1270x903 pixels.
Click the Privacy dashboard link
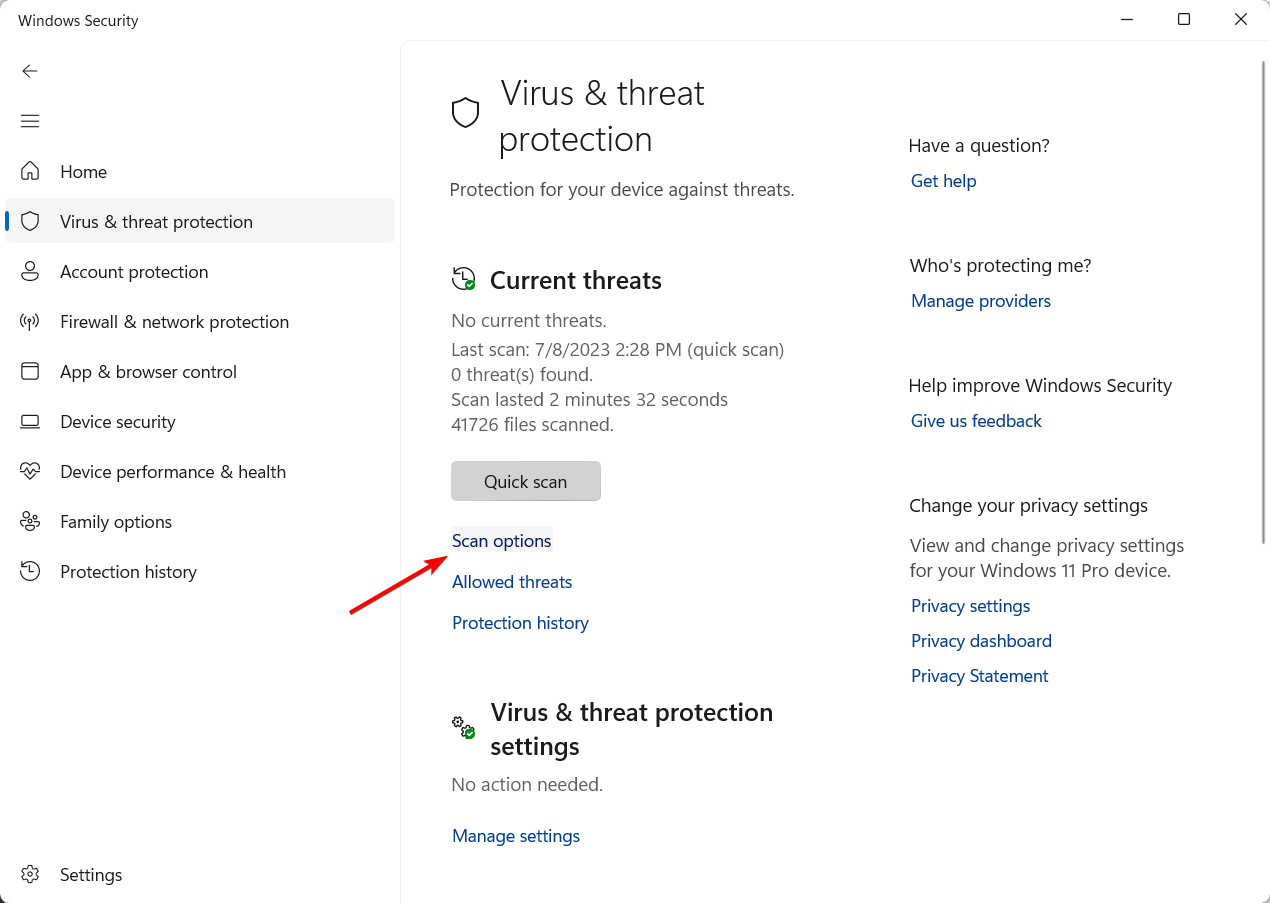pyautogui.click(x=981, y=641)
